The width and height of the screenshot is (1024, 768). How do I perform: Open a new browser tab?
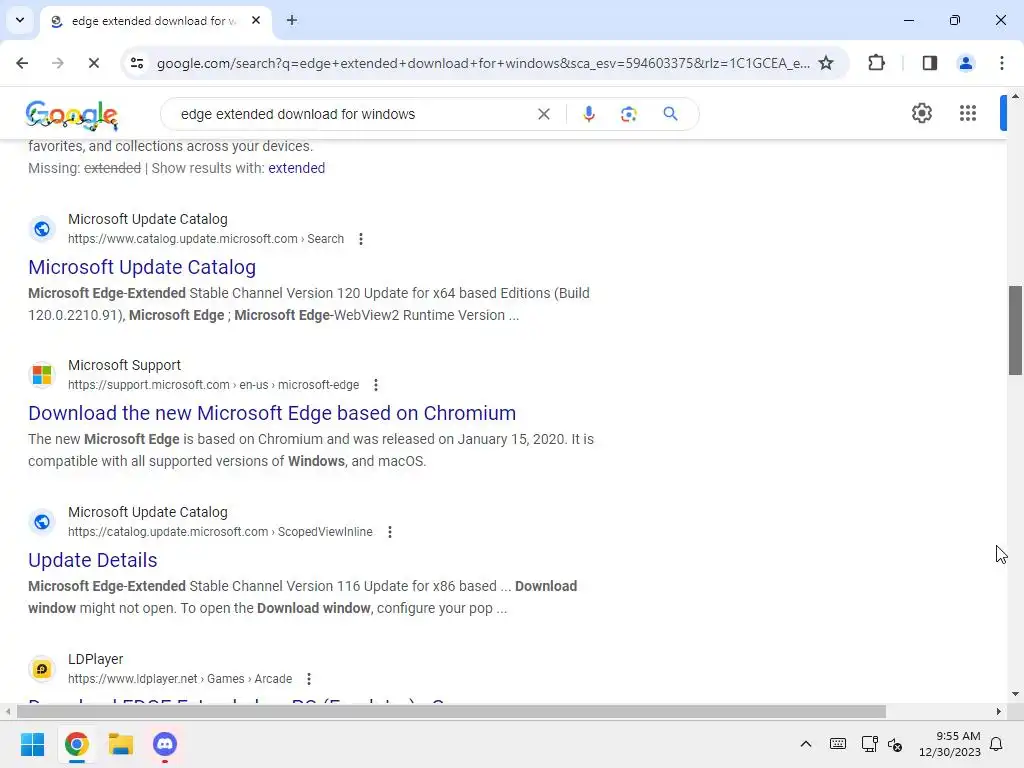click(292, 20)
